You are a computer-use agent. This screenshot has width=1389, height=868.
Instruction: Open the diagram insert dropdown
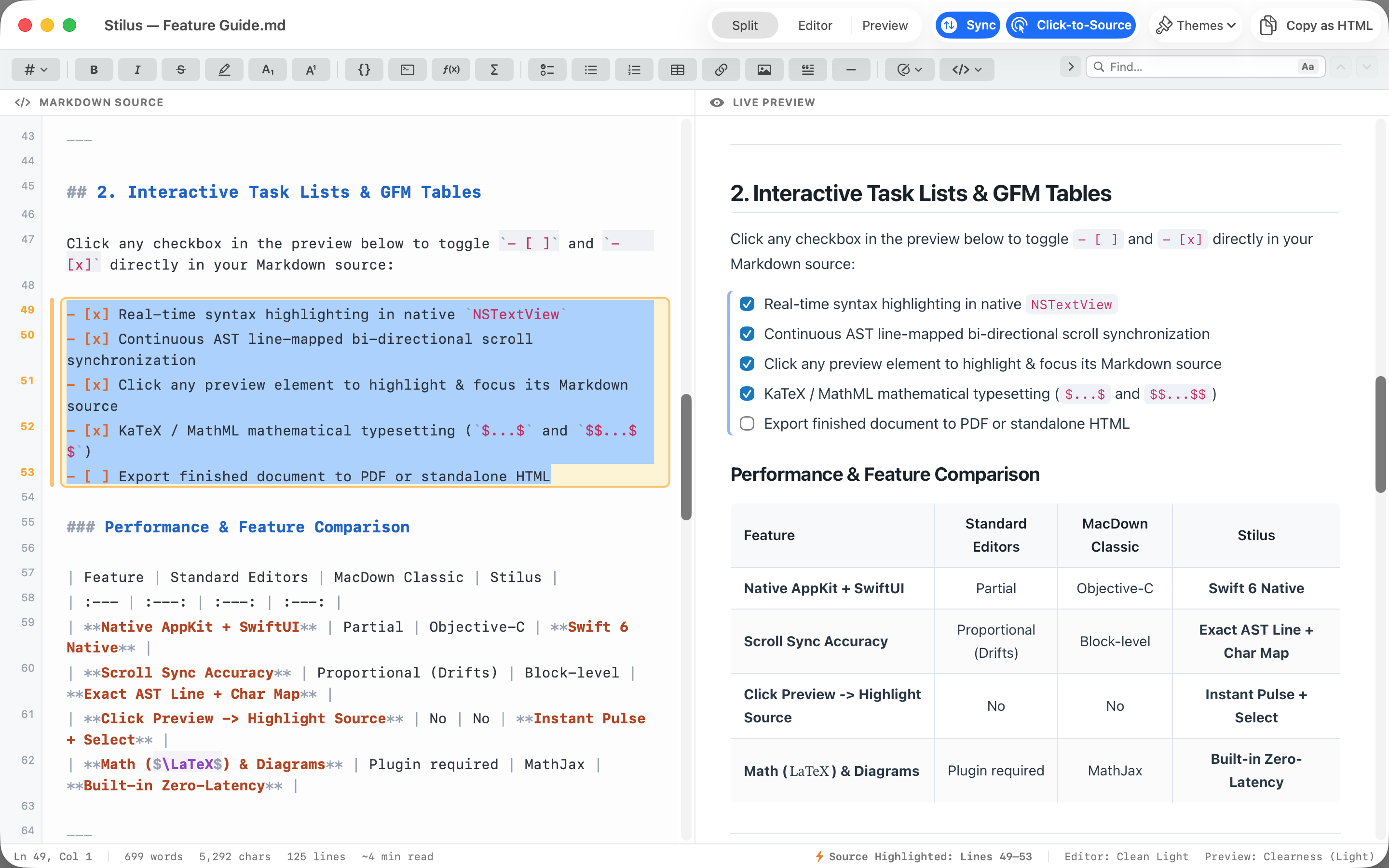[x=909, y=69]
